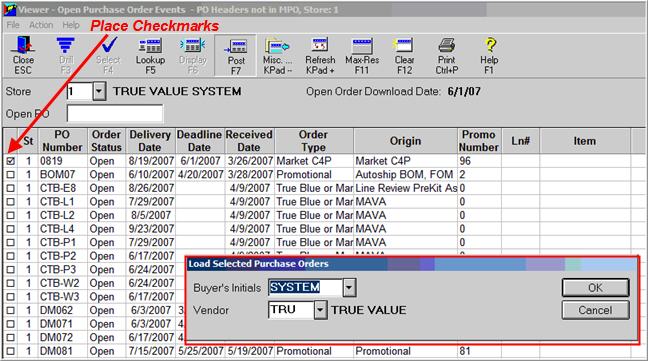The width and height of the screenshot is (648, 361).
Task: Click the Select F4 checkmark icon
Action: [x=108, y=56]
